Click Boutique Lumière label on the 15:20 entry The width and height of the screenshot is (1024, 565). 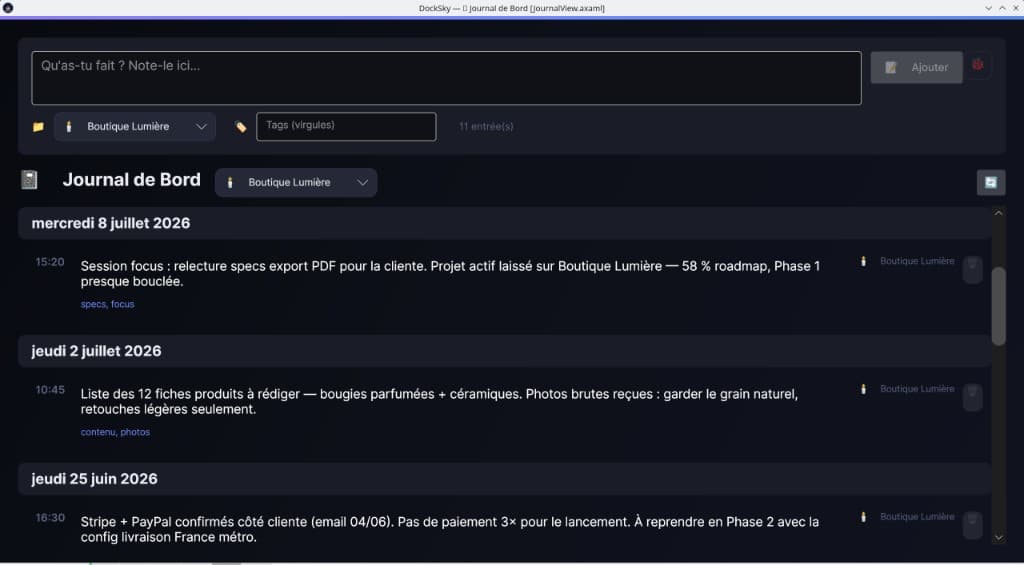917,261
